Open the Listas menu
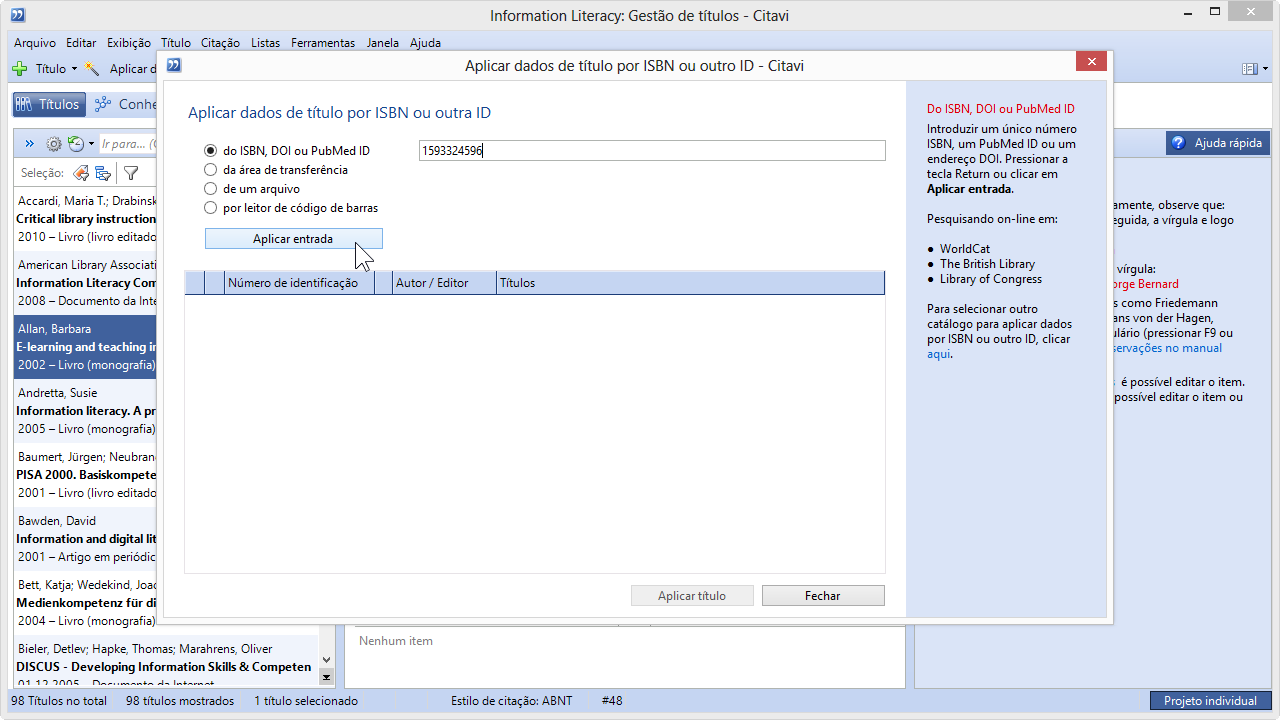Viewport: 1280px width, 720px height. tap(266, 43)
